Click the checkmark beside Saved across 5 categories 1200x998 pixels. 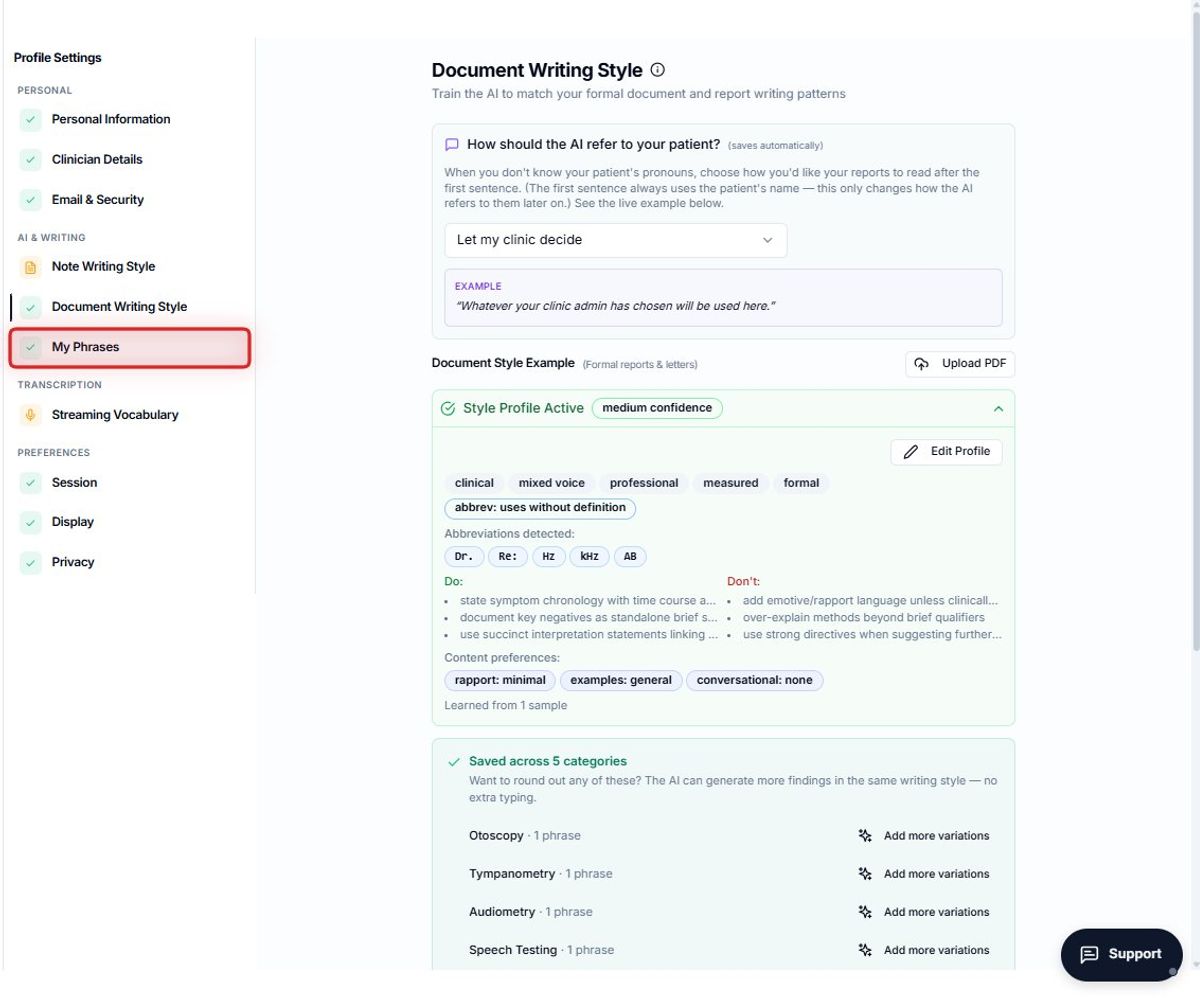pyautogui.click(x=454, y=762)
